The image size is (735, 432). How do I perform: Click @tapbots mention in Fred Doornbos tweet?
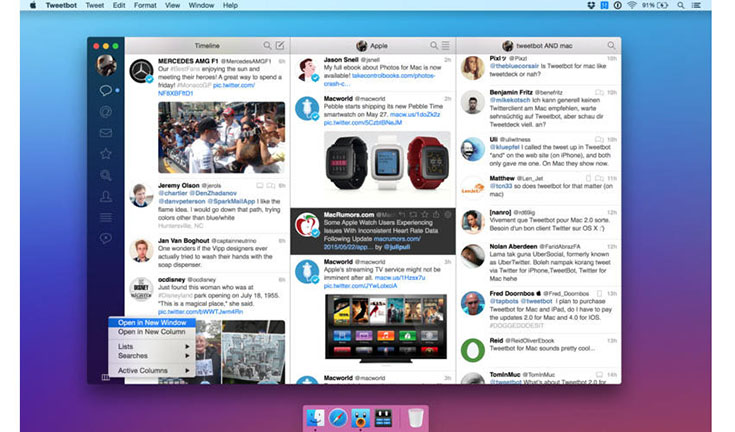click(503, 301)
